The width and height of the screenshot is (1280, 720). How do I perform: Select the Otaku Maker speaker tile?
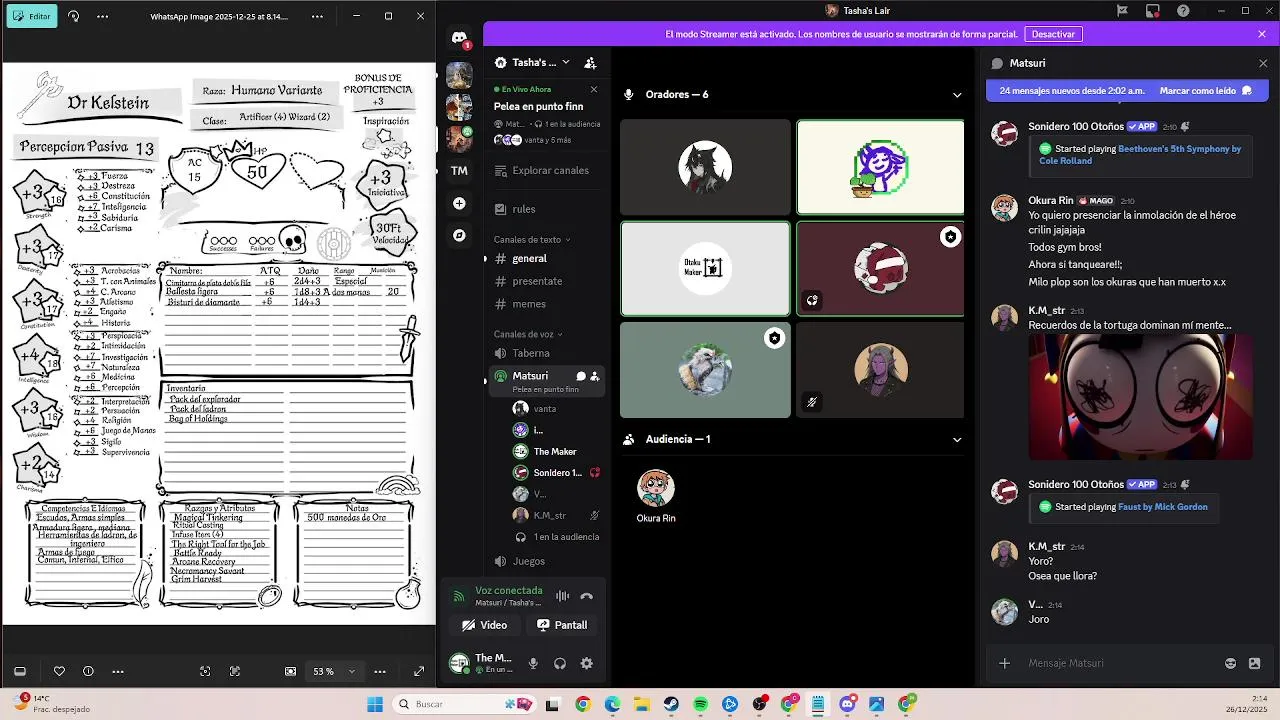click(x=705, y=268)
